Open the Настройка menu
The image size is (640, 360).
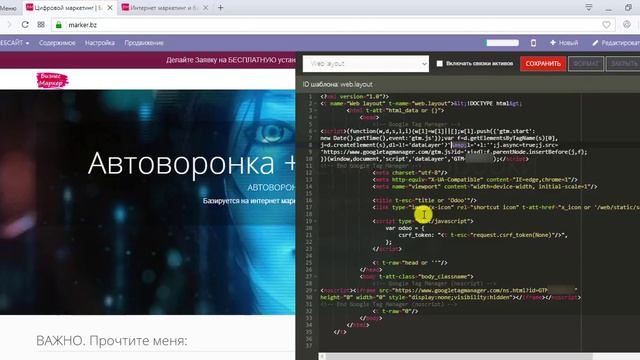point(100,43)
